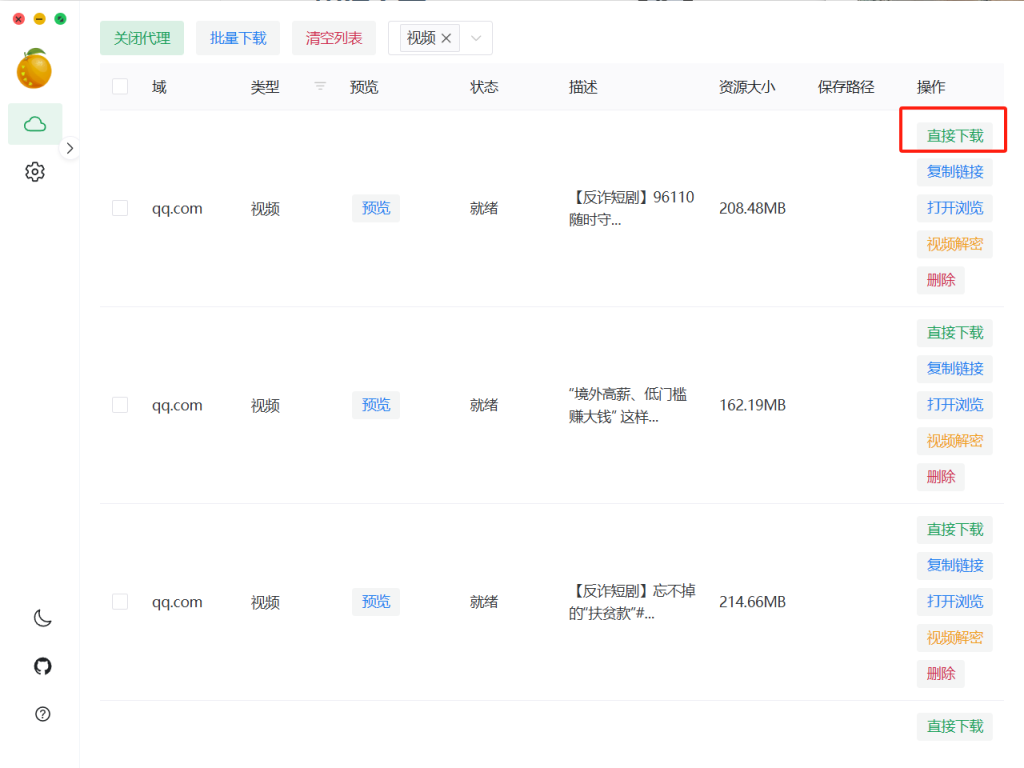This screenshot has height=768, width=1024.
Task: Open the filter icon beside the 类型 column
Action: pyautogui.click(x=318, y=87)
